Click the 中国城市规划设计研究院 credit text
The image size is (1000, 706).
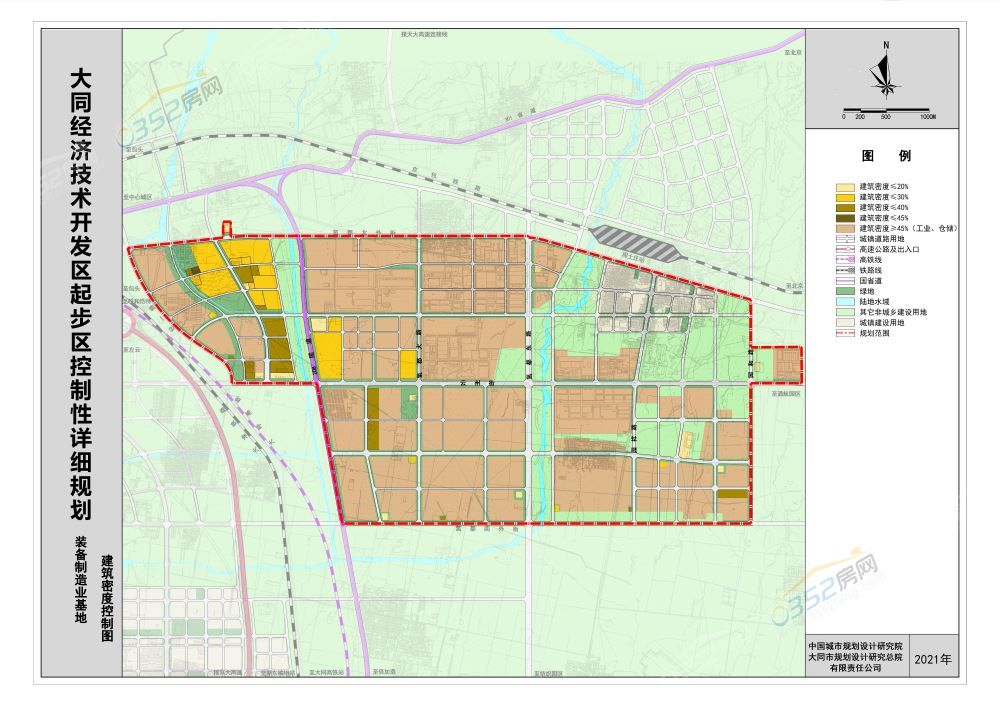(x=855, y=645)
